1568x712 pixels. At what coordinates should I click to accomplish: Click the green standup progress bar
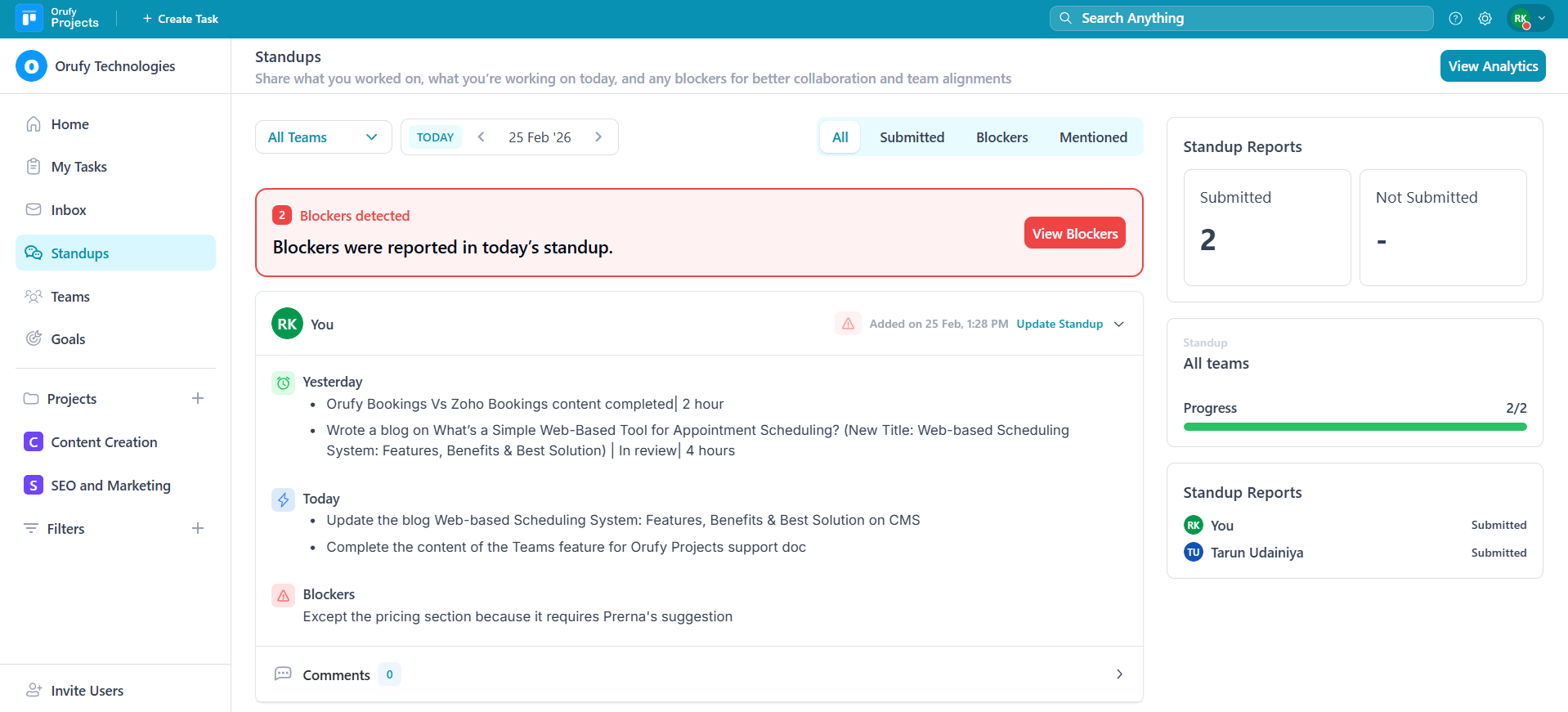[x=1355, y=427]
